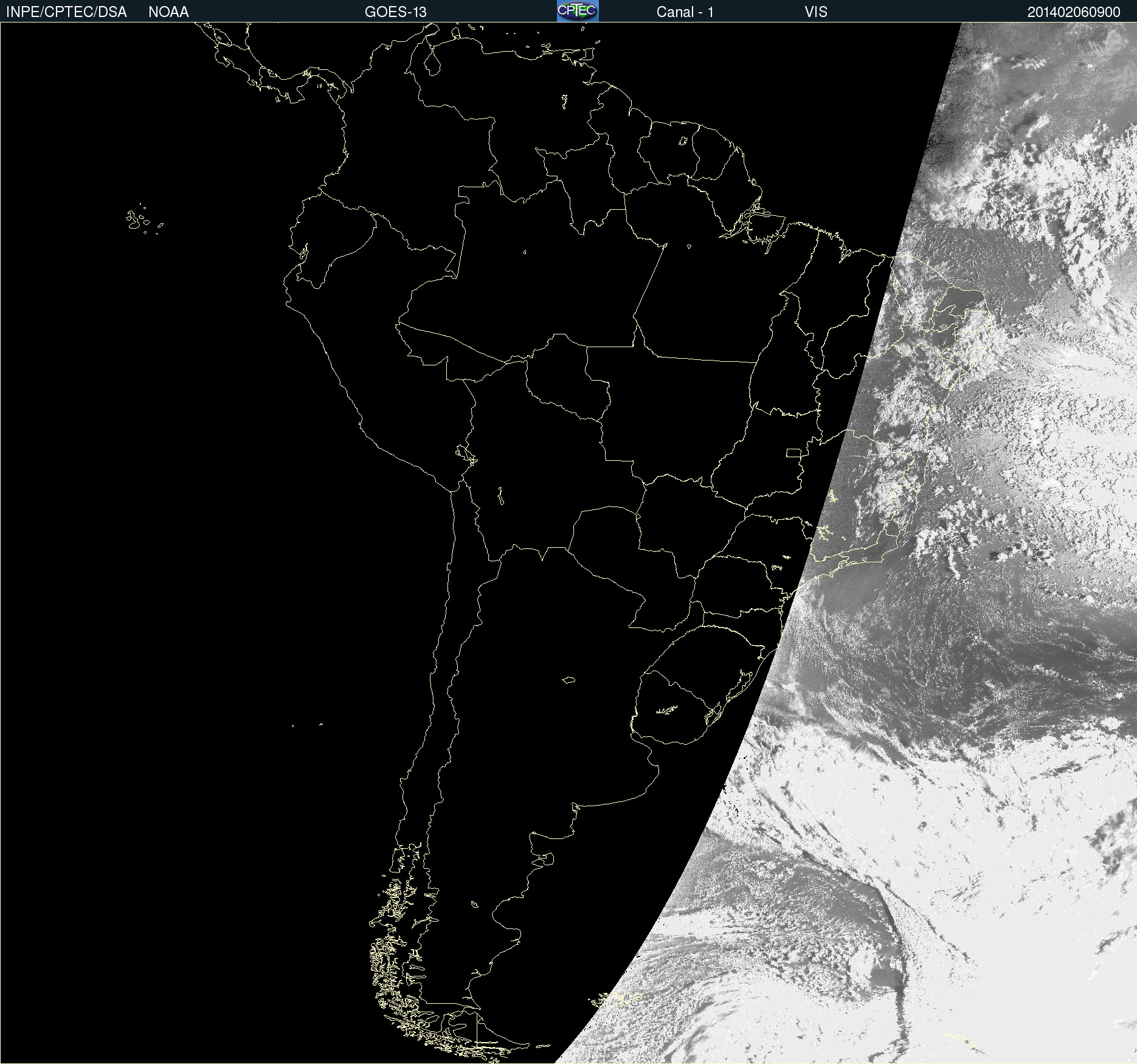
Task: Click the VIS label in the header
Action: (816, 12)
